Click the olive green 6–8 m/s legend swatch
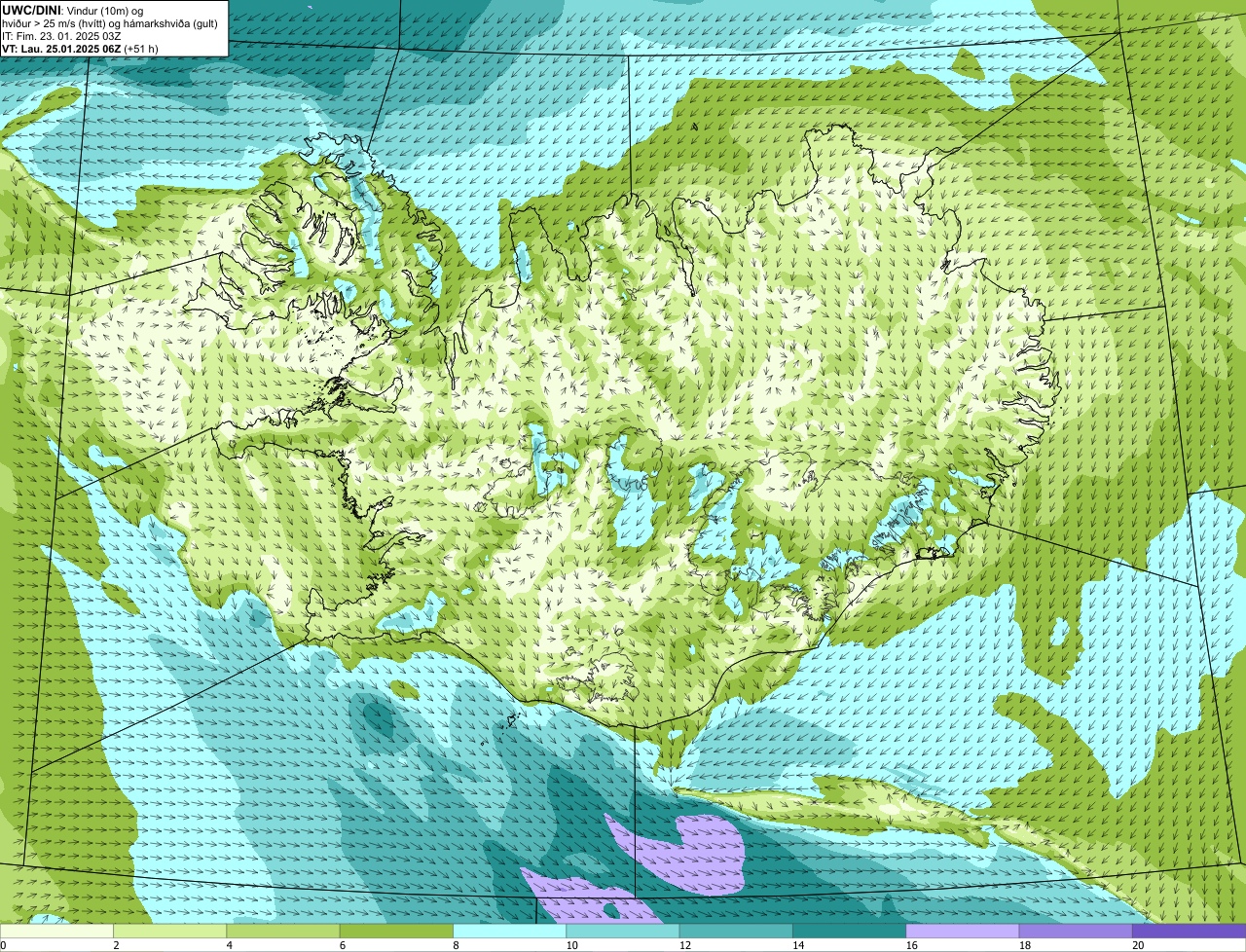1246x952 pixels. tap(396, 931)
